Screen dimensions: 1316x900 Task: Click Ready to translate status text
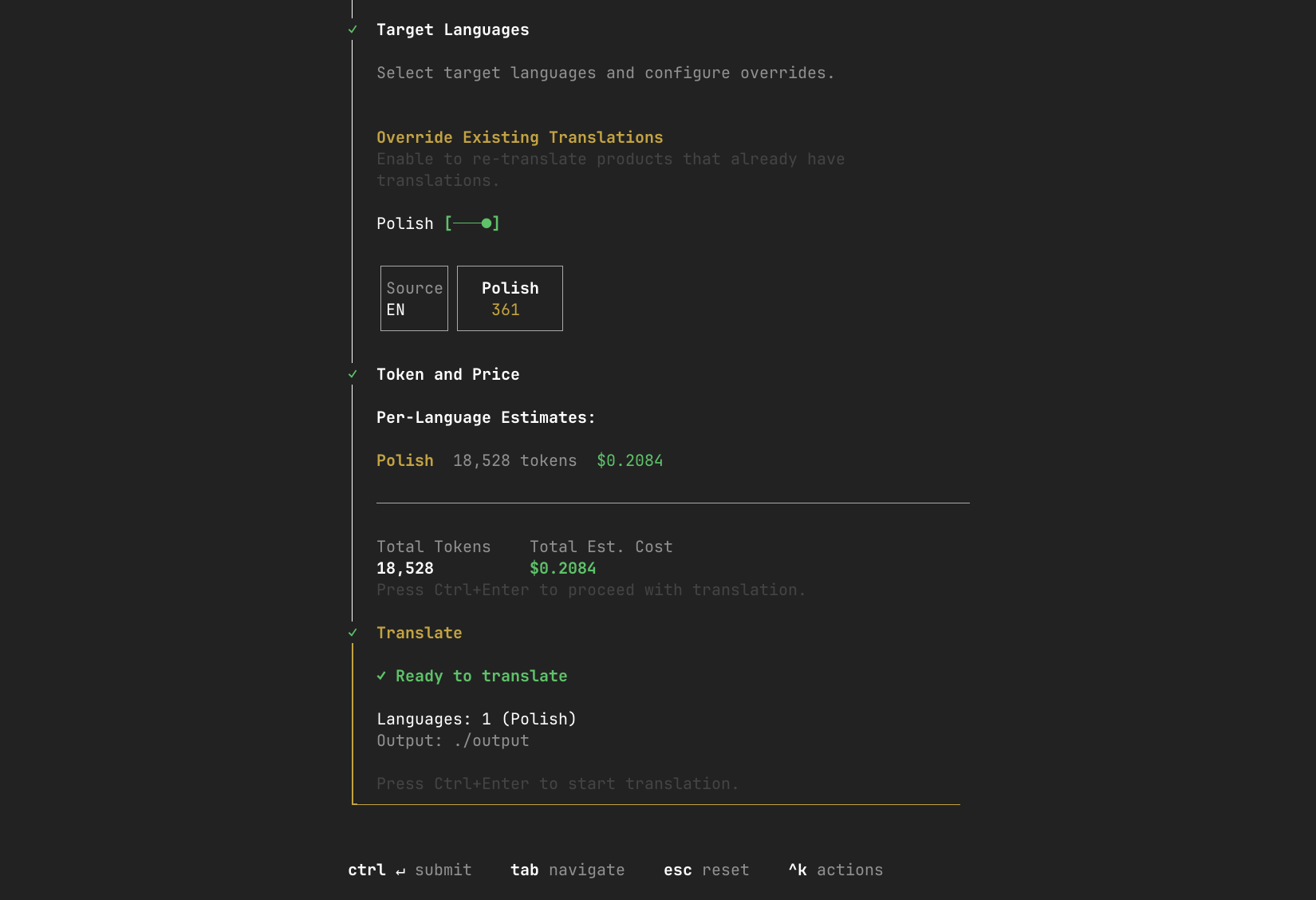point(481,676)
